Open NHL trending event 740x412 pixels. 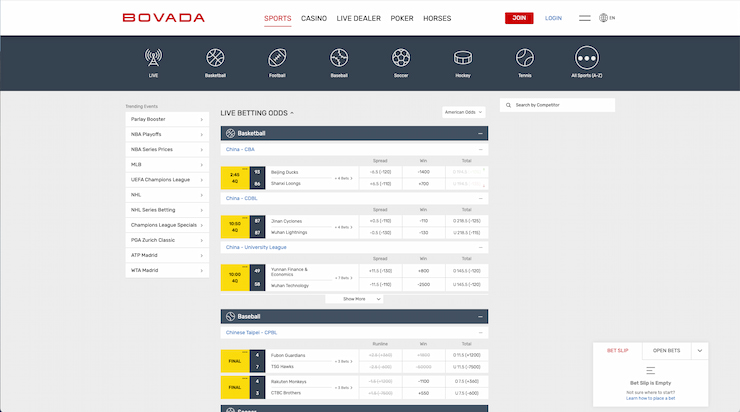(x=167, y=195)
